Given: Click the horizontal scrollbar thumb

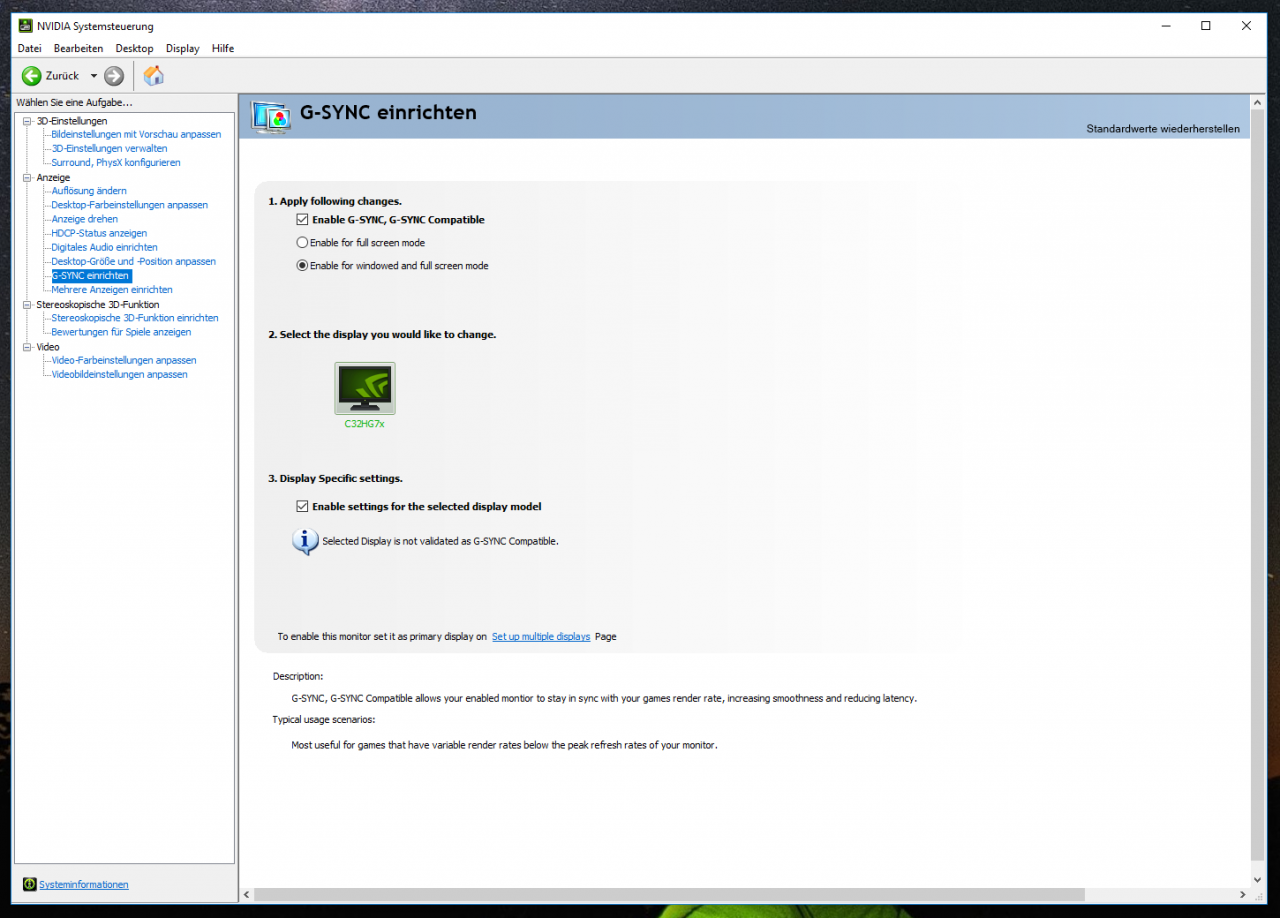Looking at the screenshot, I should [x=669, y=894].
